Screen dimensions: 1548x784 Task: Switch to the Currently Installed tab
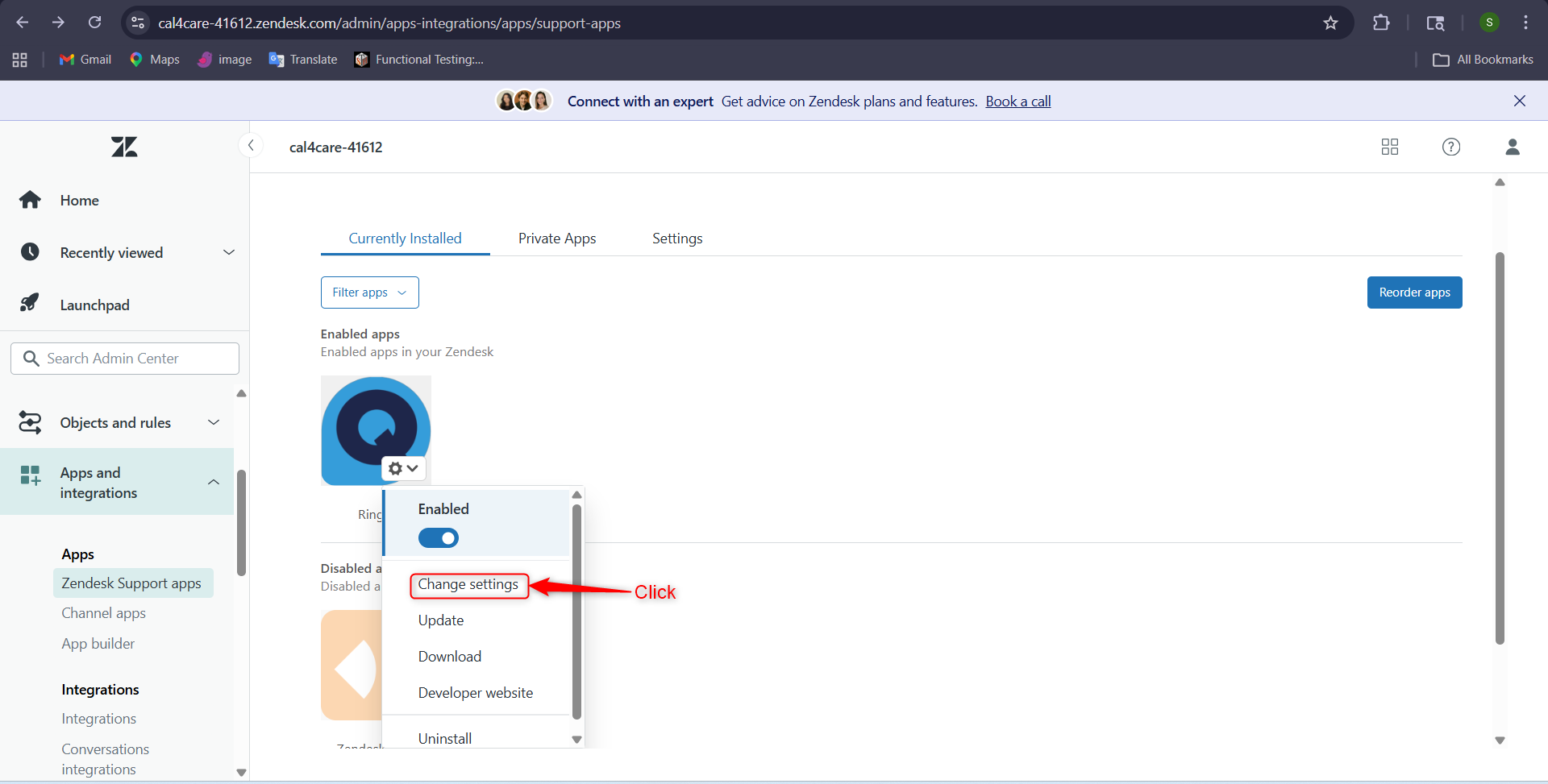coord(406,239)
